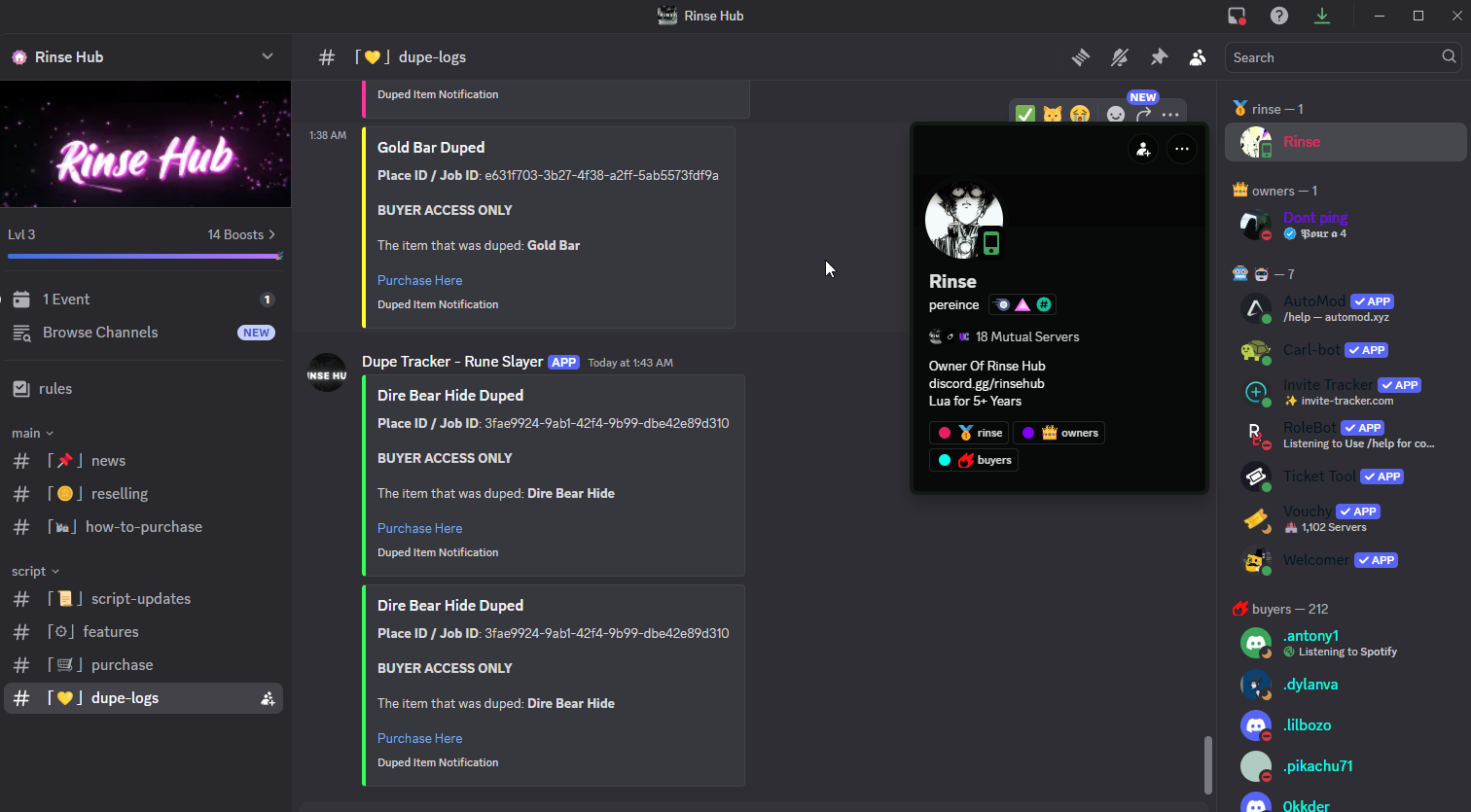Image resolution: width=1471 pixels, height=812 pixels.
Task: Click the Dont ping member entry
Action: (1345, 225)
